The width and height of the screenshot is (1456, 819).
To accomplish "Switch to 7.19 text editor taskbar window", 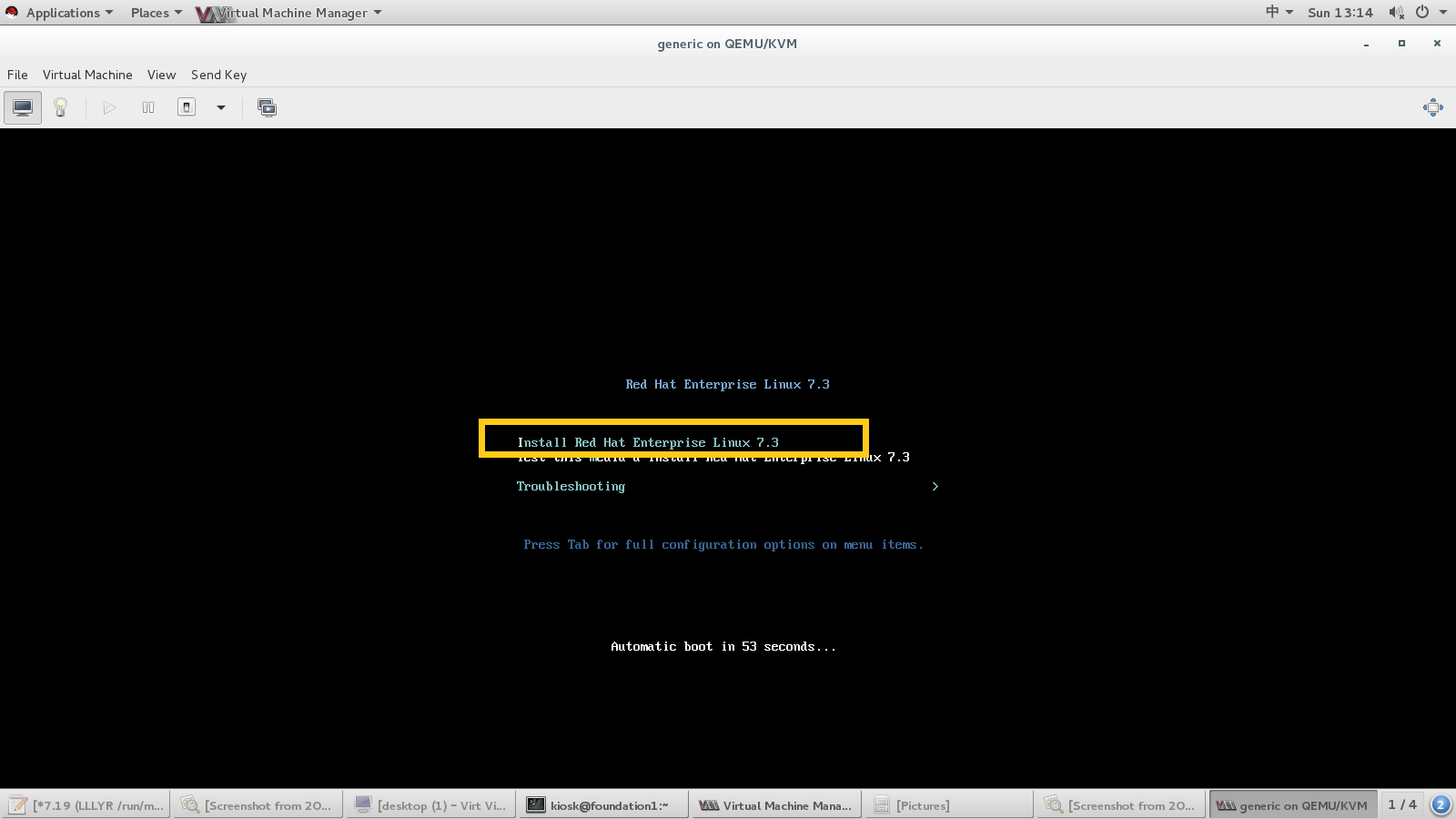I will coord(86,805).
